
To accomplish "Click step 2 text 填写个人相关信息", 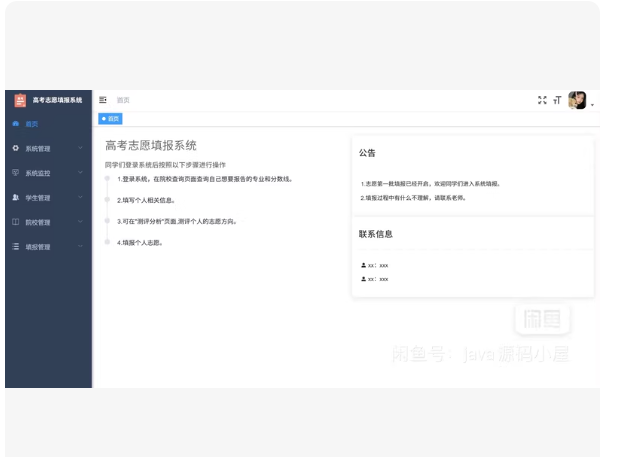I will click(x=146, y=200).
